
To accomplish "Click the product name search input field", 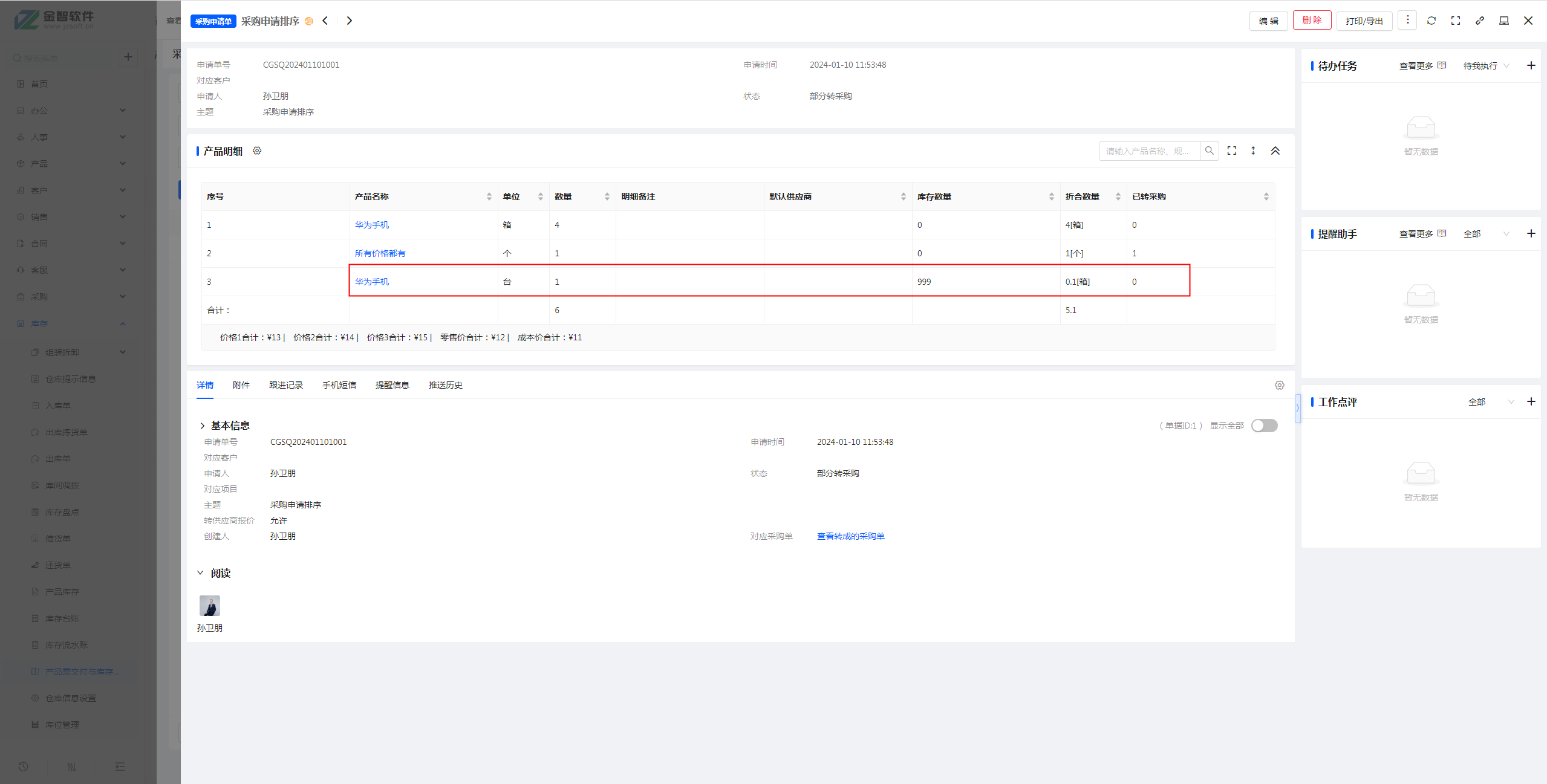I will (1148, 151).
